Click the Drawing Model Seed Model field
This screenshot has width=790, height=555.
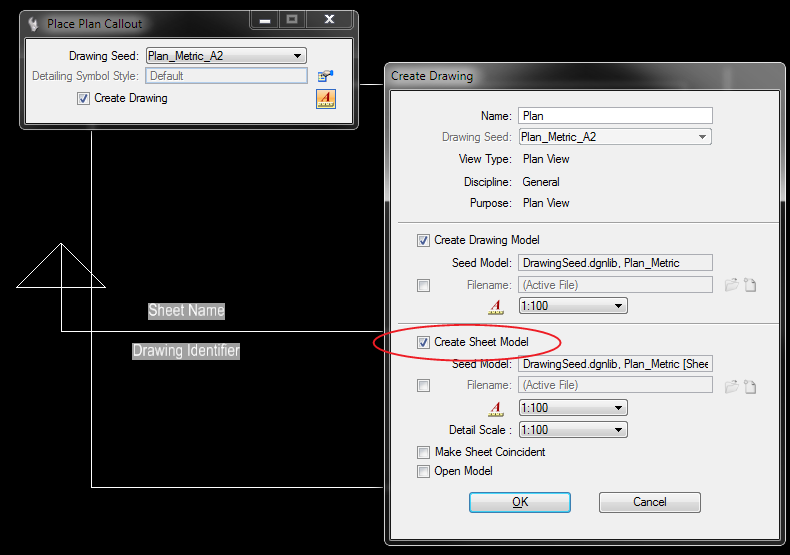(615, 263)
